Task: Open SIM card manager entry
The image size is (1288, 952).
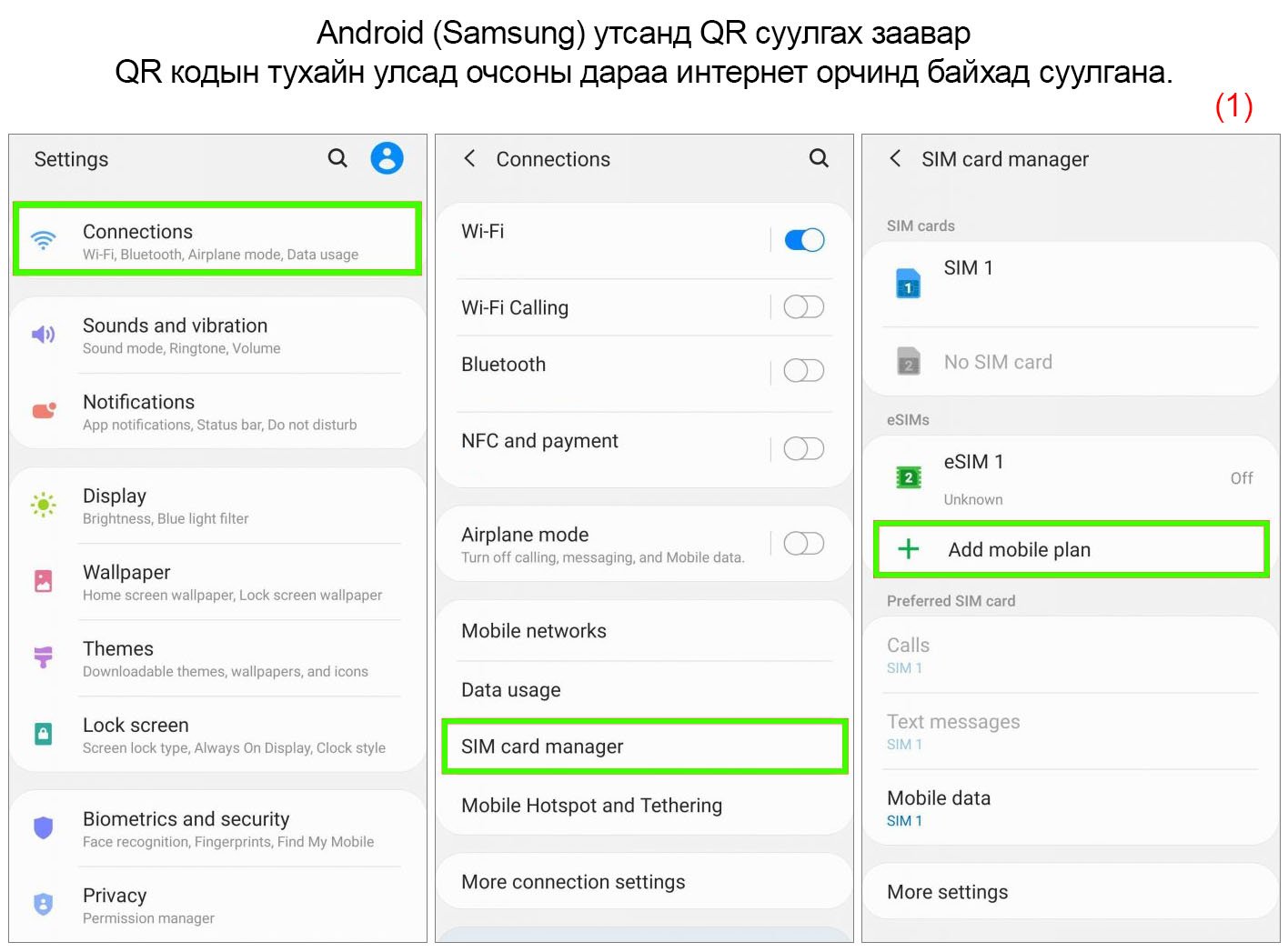Action: pyautogui.click(x=644, y=747)
